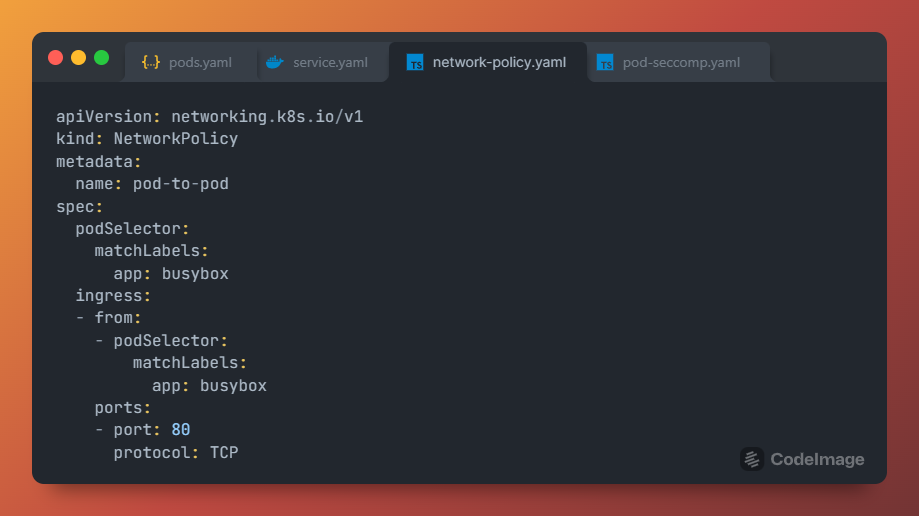The width and height of the screenshot is (919, 516).
Task: Place cursor on the pod-to-pod name value
Action: click(180, 184)
